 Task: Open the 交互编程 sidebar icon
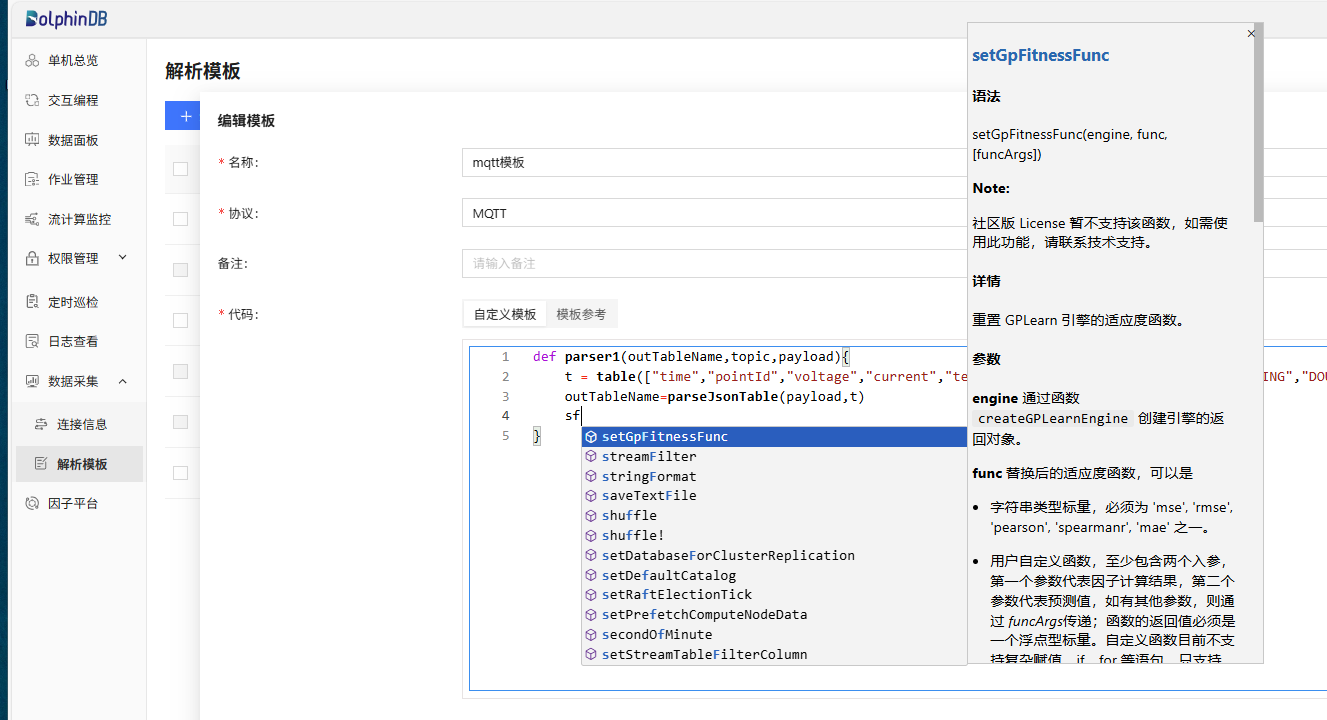(32, 100)
